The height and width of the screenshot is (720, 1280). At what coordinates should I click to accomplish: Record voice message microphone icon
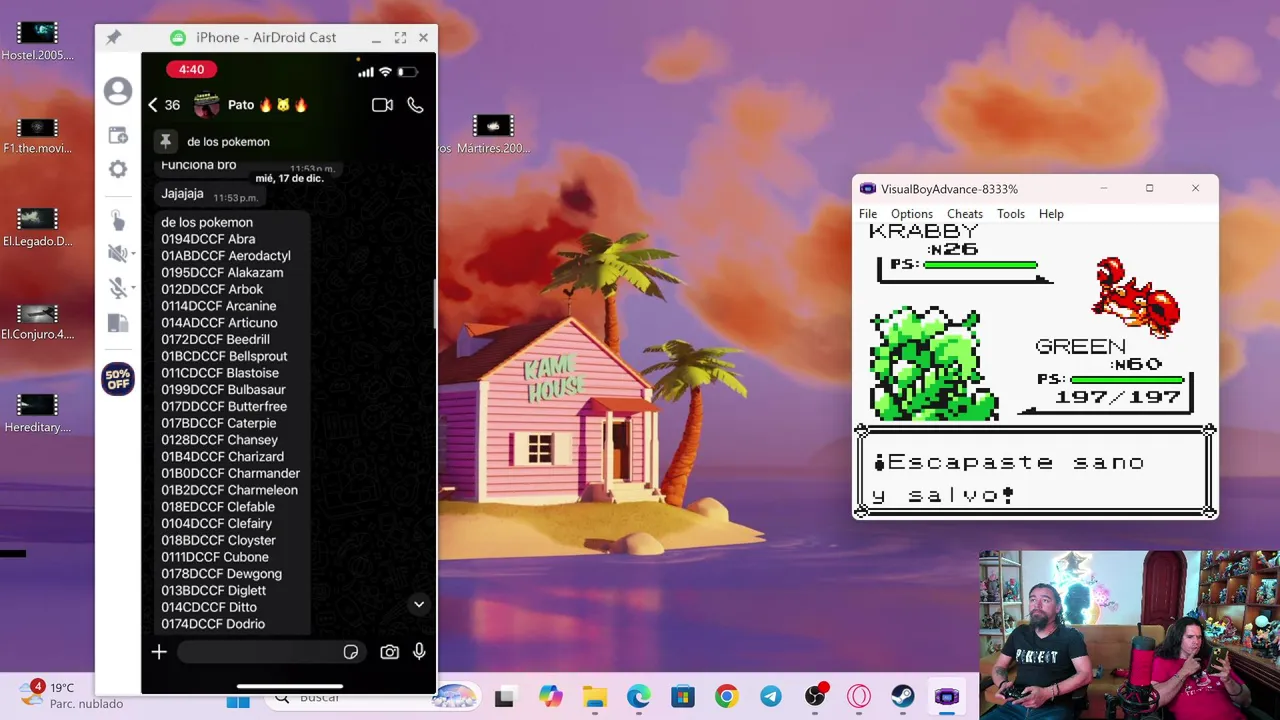click(x=419, y=652)
